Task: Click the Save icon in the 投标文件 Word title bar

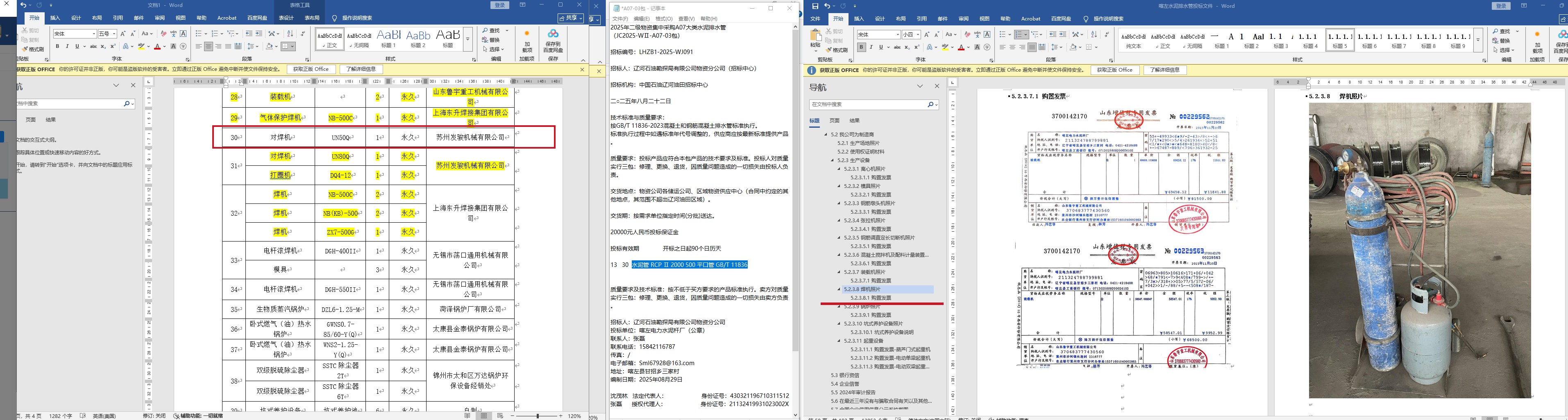Action: pos(815,6)
